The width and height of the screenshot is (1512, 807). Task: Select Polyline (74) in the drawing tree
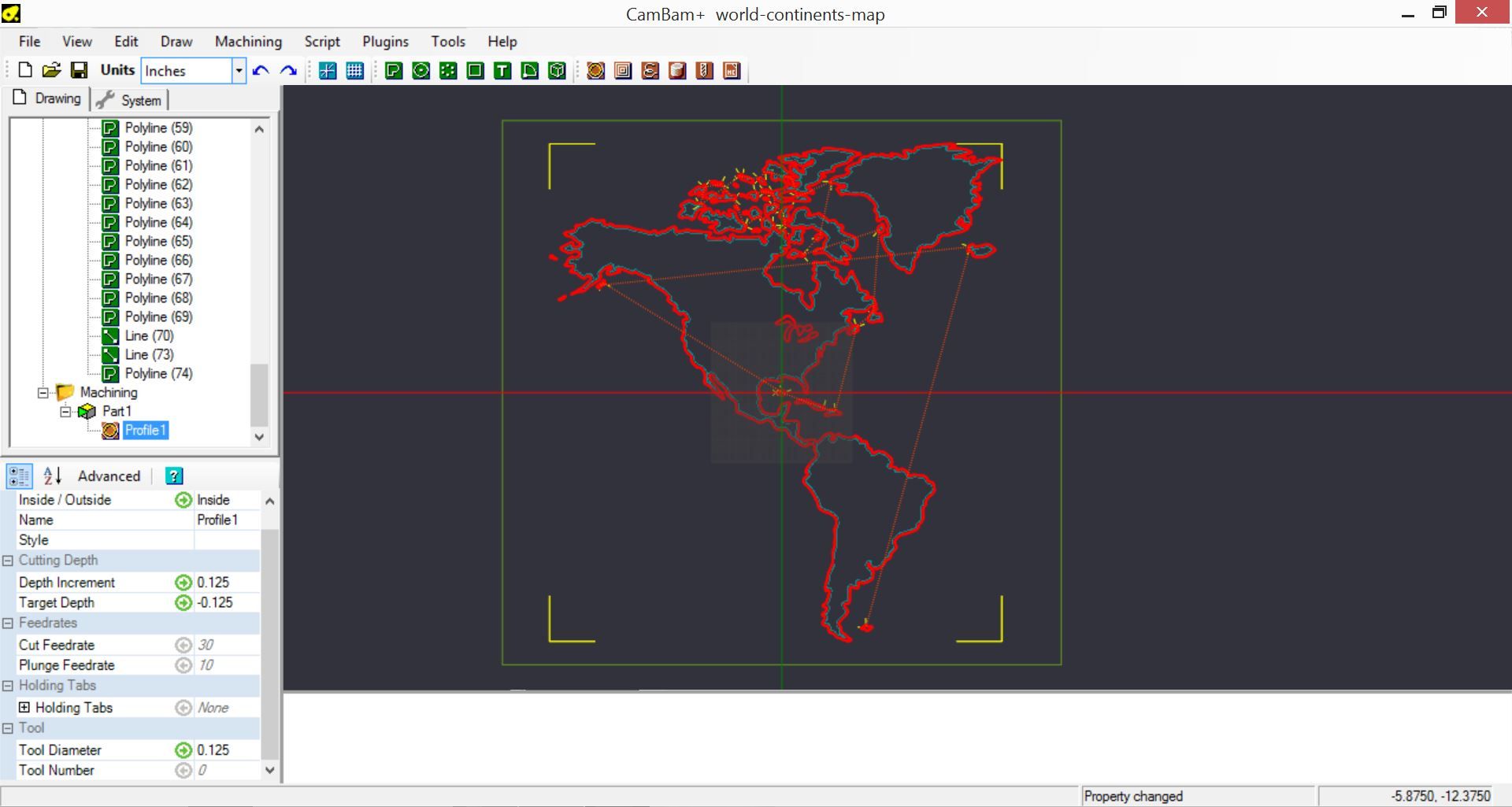(x=158, y=373)
